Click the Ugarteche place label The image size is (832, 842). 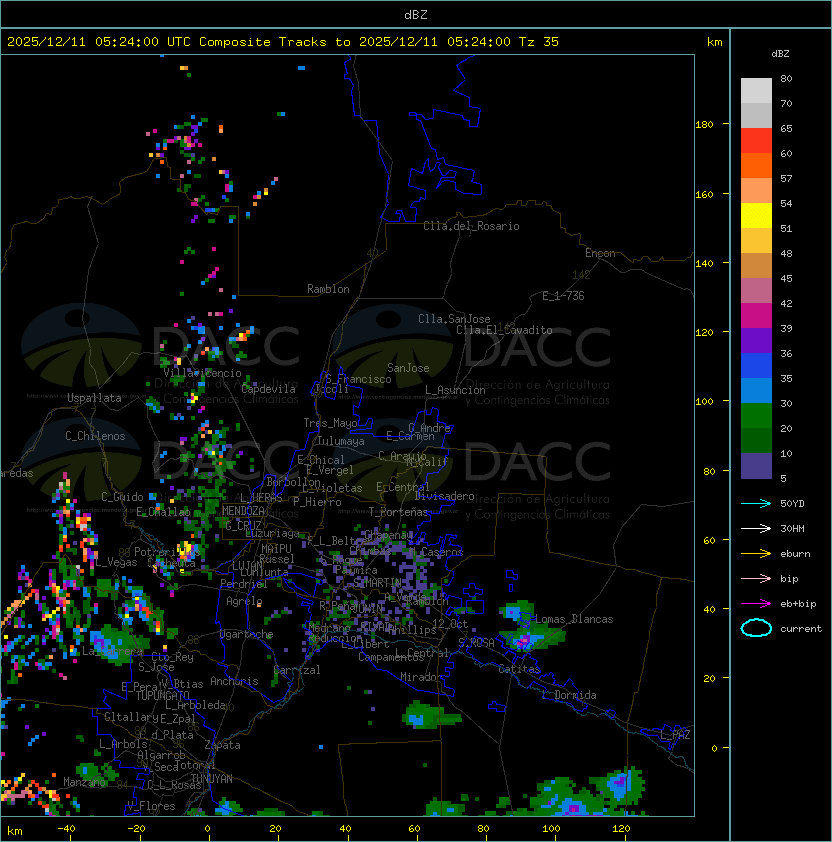click(247, 635)
